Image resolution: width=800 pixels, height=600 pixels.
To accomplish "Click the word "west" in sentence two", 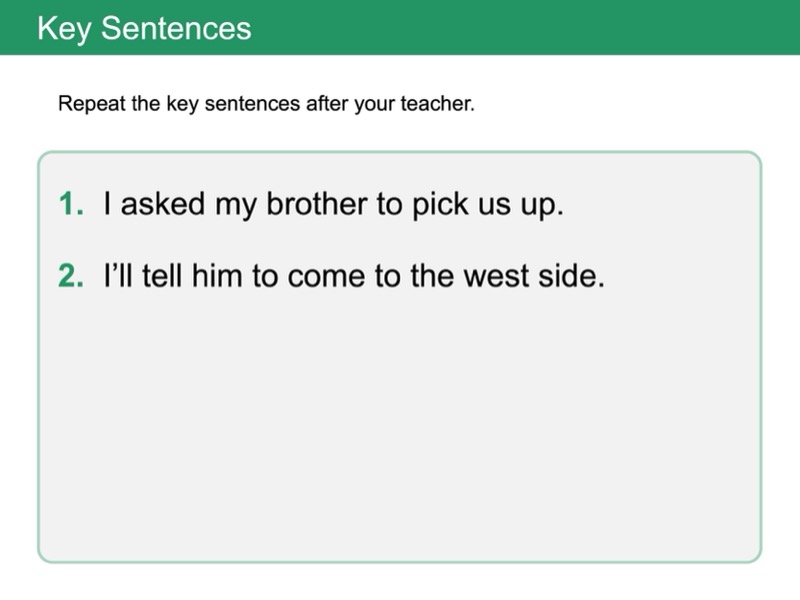I will (490, 276).
